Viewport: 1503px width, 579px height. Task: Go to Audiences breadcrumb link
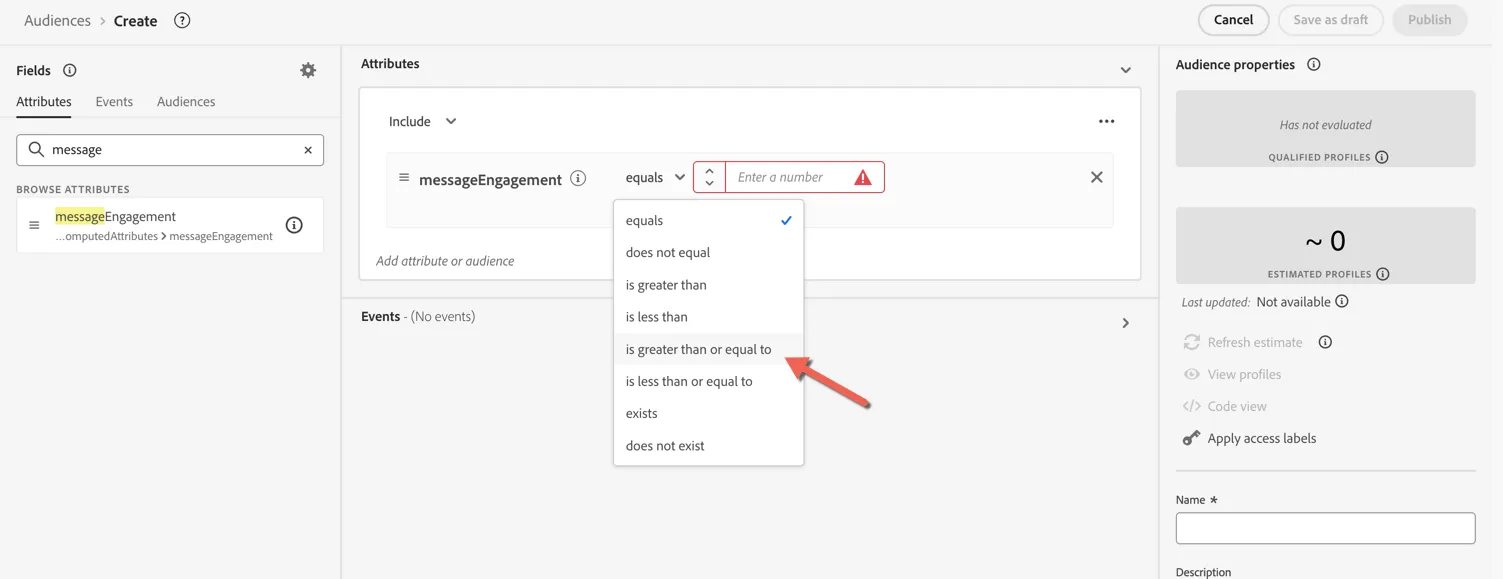(57, 20)
